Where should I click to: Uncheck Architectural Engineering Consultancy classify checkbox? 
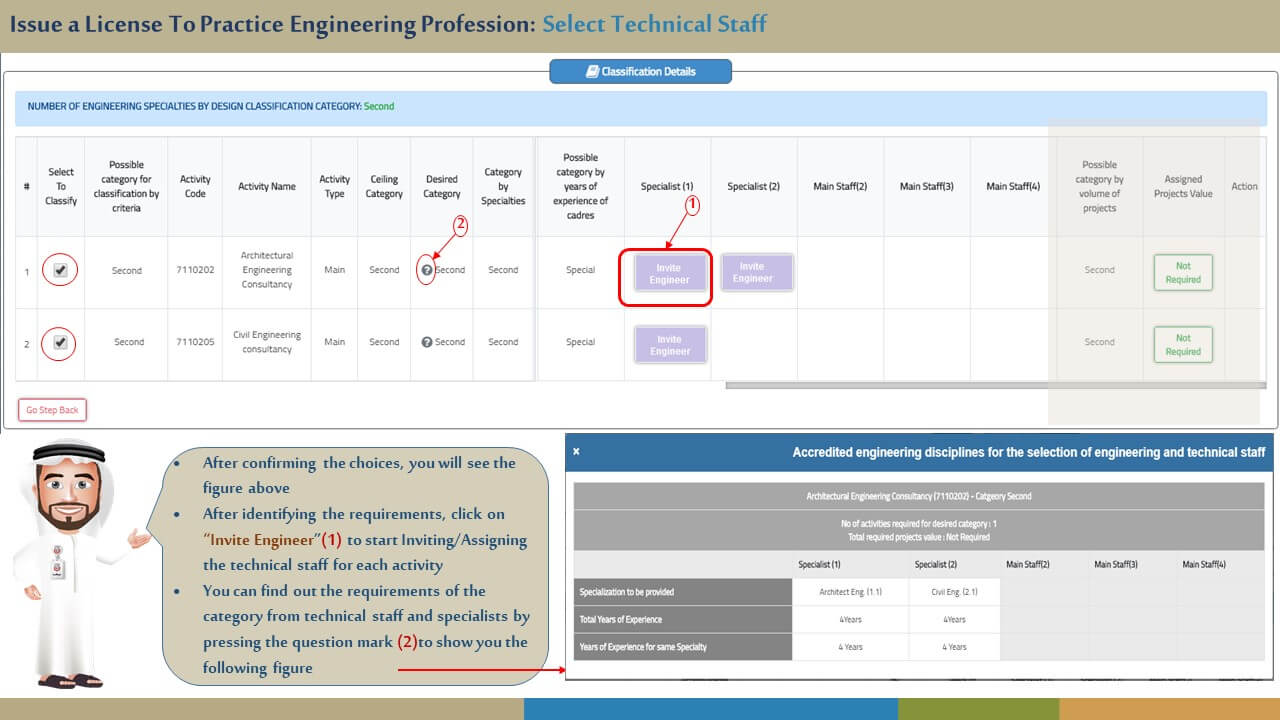pos(61,270)
